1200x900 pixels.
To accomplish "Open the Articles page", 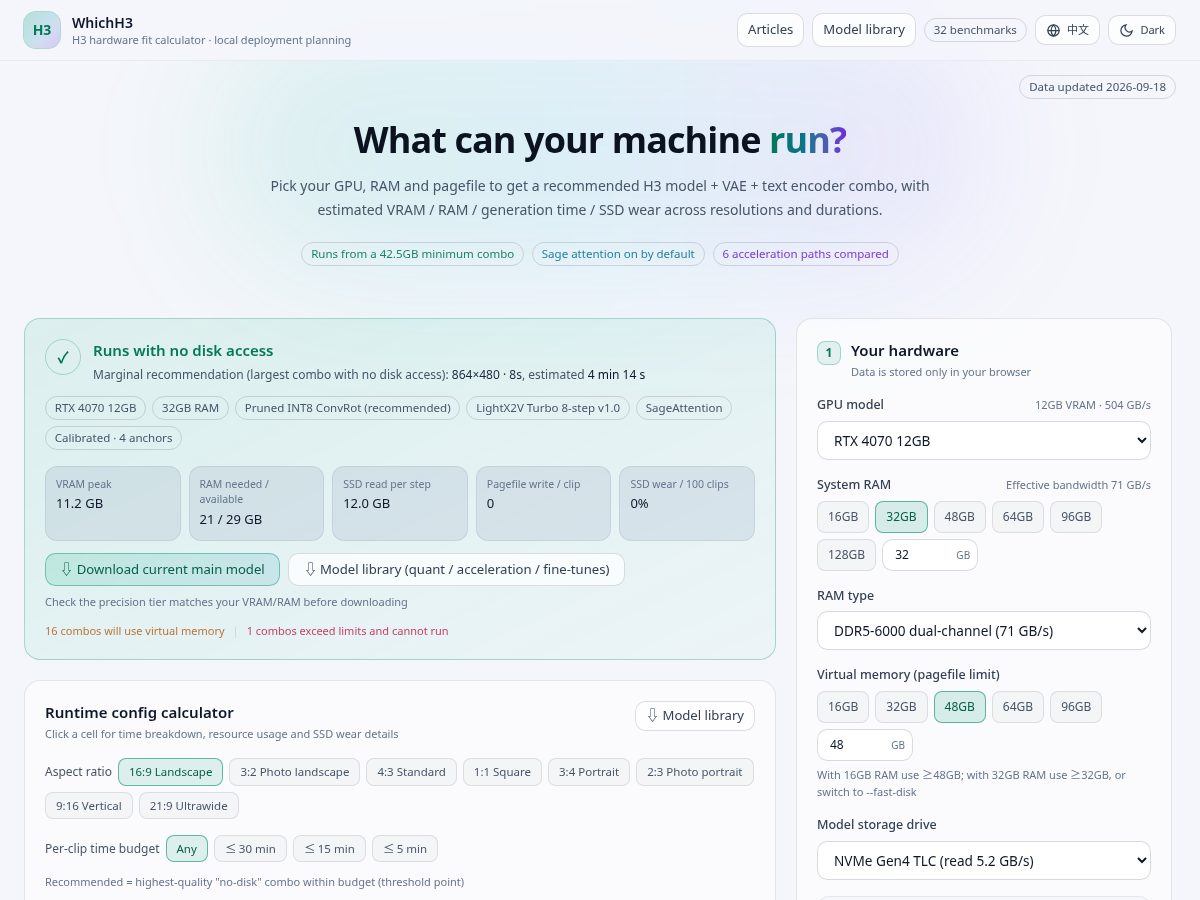I will (x=770, y=30).
